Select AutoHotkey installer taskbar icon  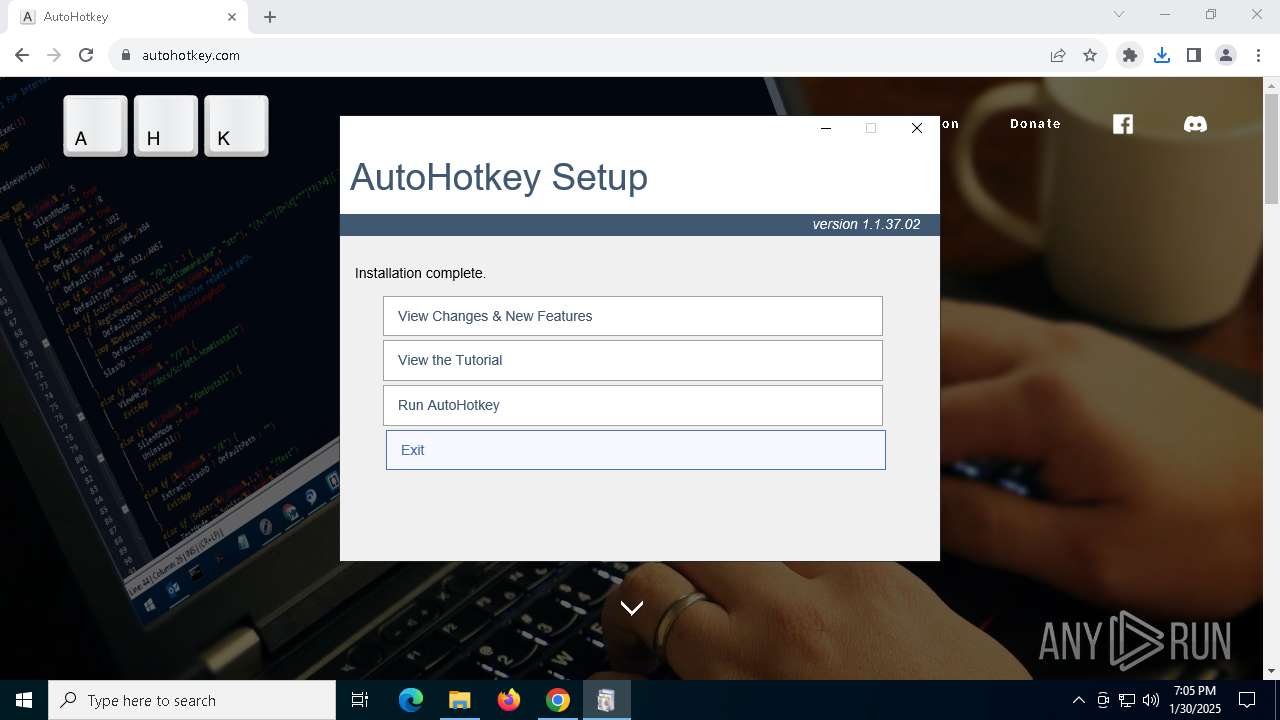pos(606,700)
